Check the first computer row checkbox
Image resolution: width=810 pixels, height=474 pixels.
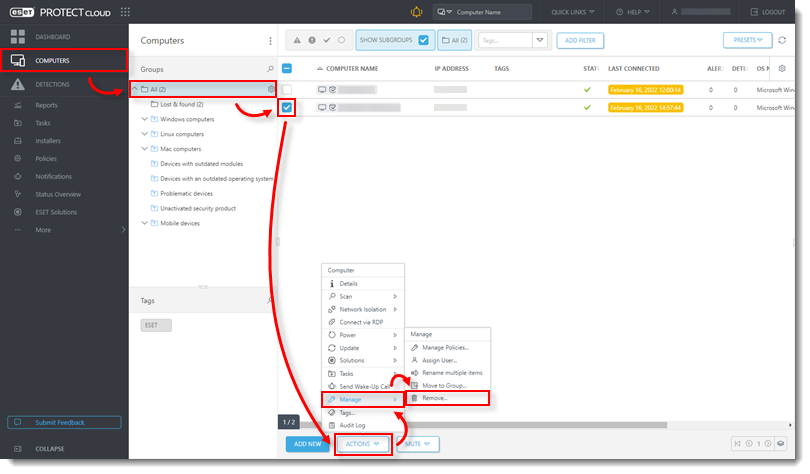coord(287,90)
